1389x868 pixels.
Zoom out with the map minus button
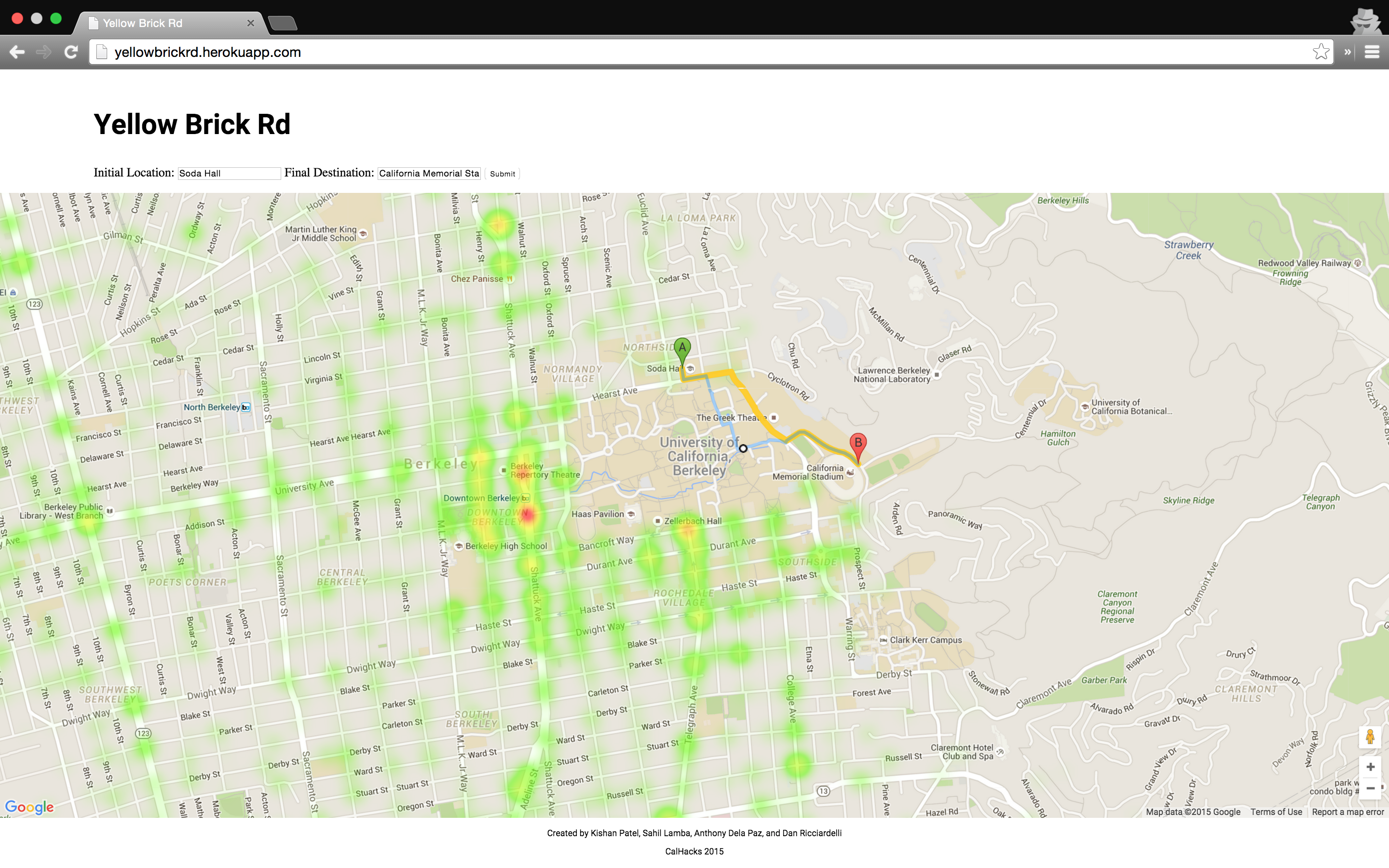(1370, 788)
